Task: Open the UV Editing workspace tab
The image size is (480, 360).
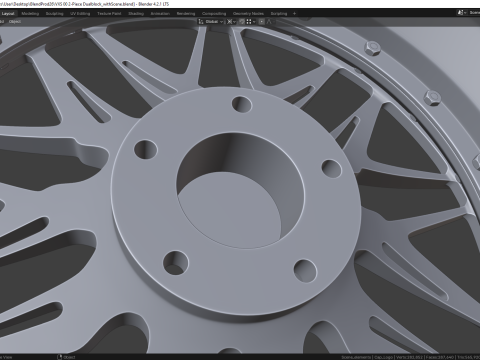Action: [80, 14]
